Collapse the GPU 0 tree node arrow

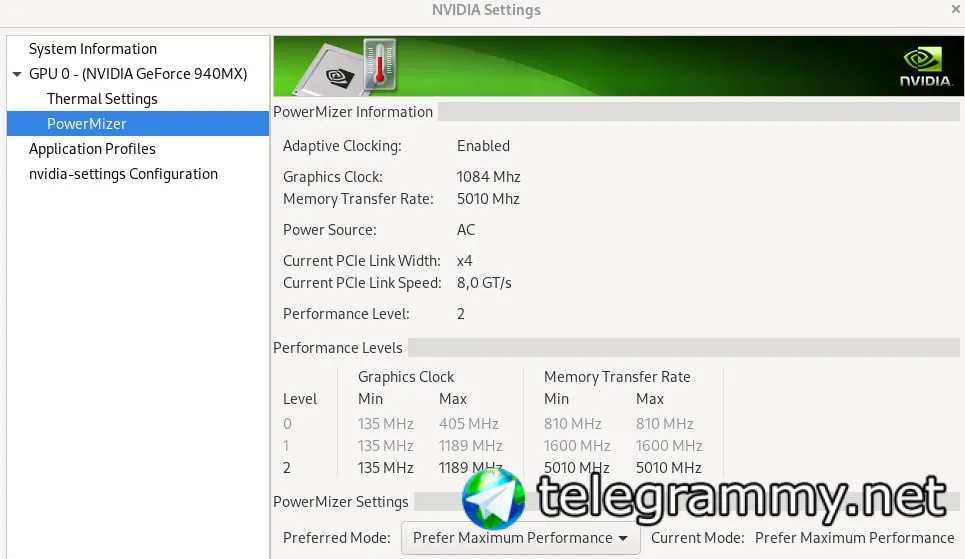(x=17, y=74)
